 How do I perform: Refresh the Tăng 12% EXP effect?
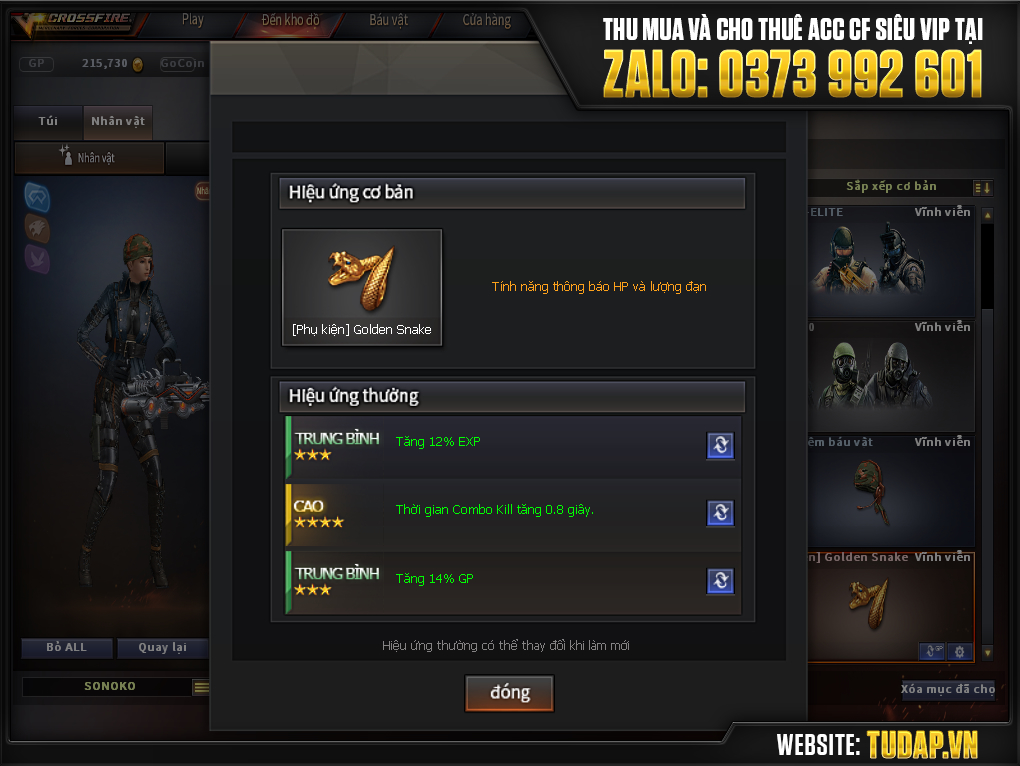pyautogui.click(x=720, y=445)
